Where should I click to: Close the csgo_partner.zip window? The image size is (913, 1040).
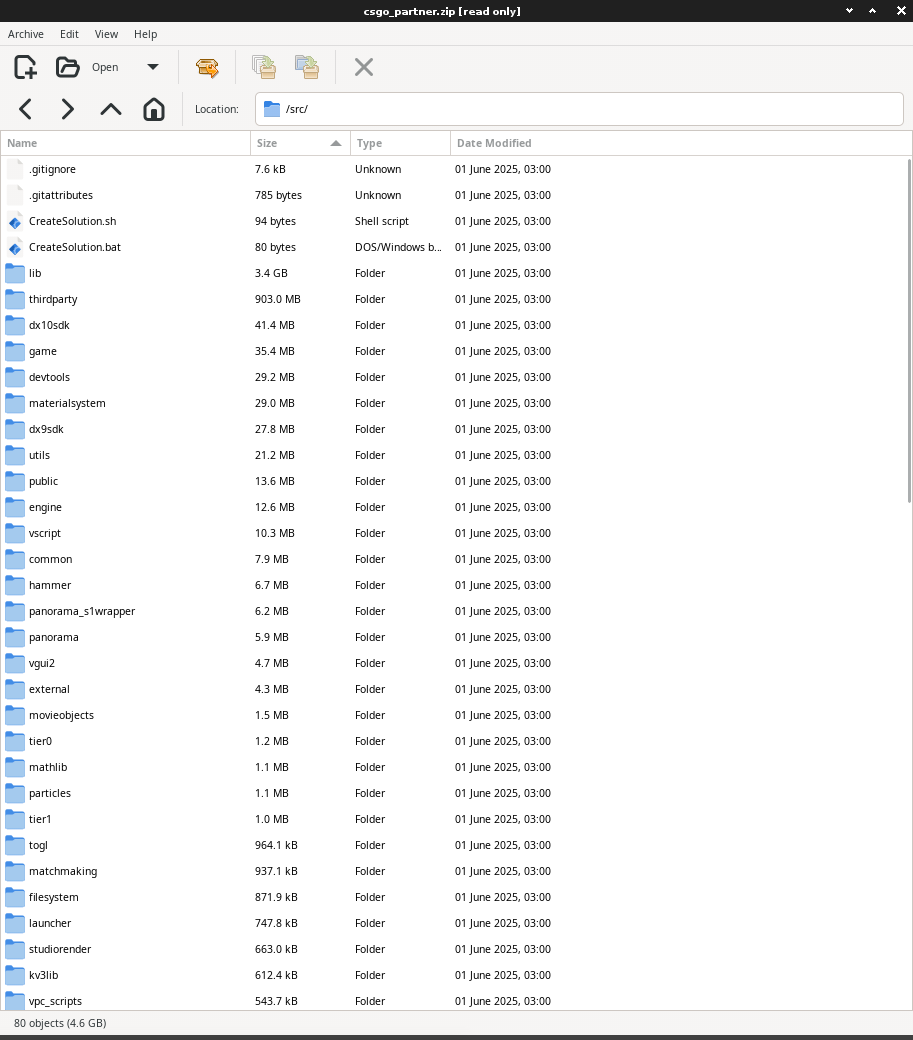coord(901,11)
